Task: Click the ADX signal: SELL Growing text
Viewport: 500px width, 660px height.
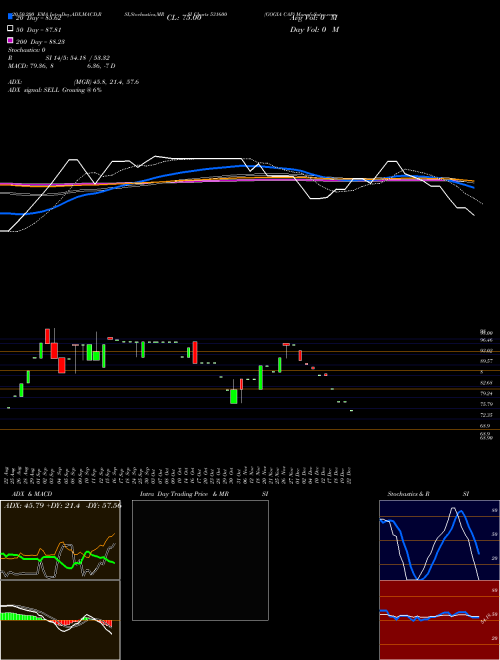Action: point(55,90)
